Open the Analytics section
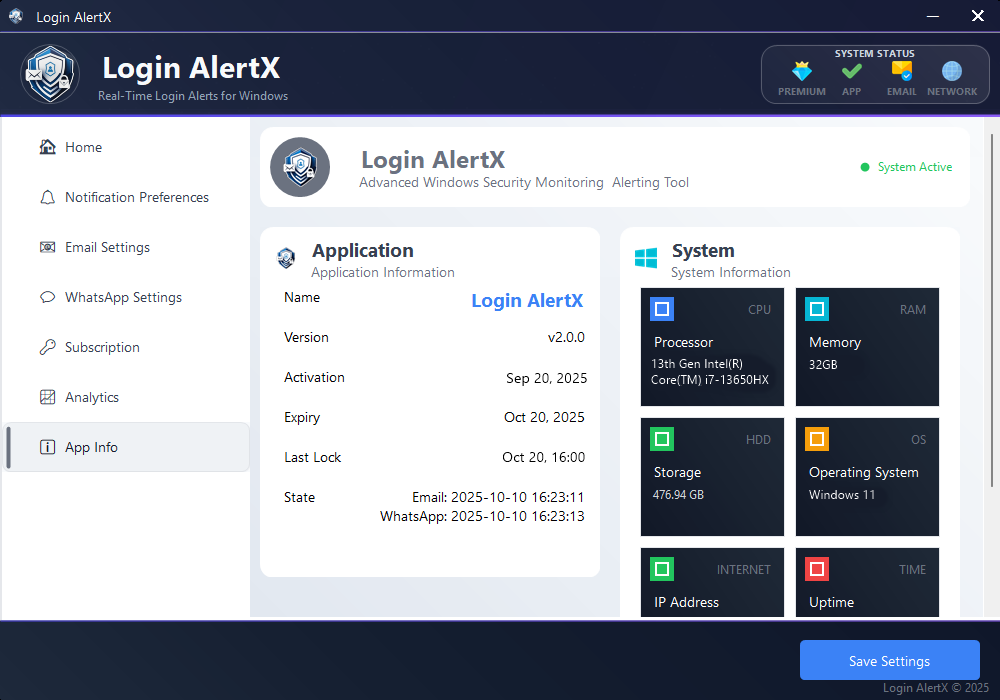 [x=126, y=397]
